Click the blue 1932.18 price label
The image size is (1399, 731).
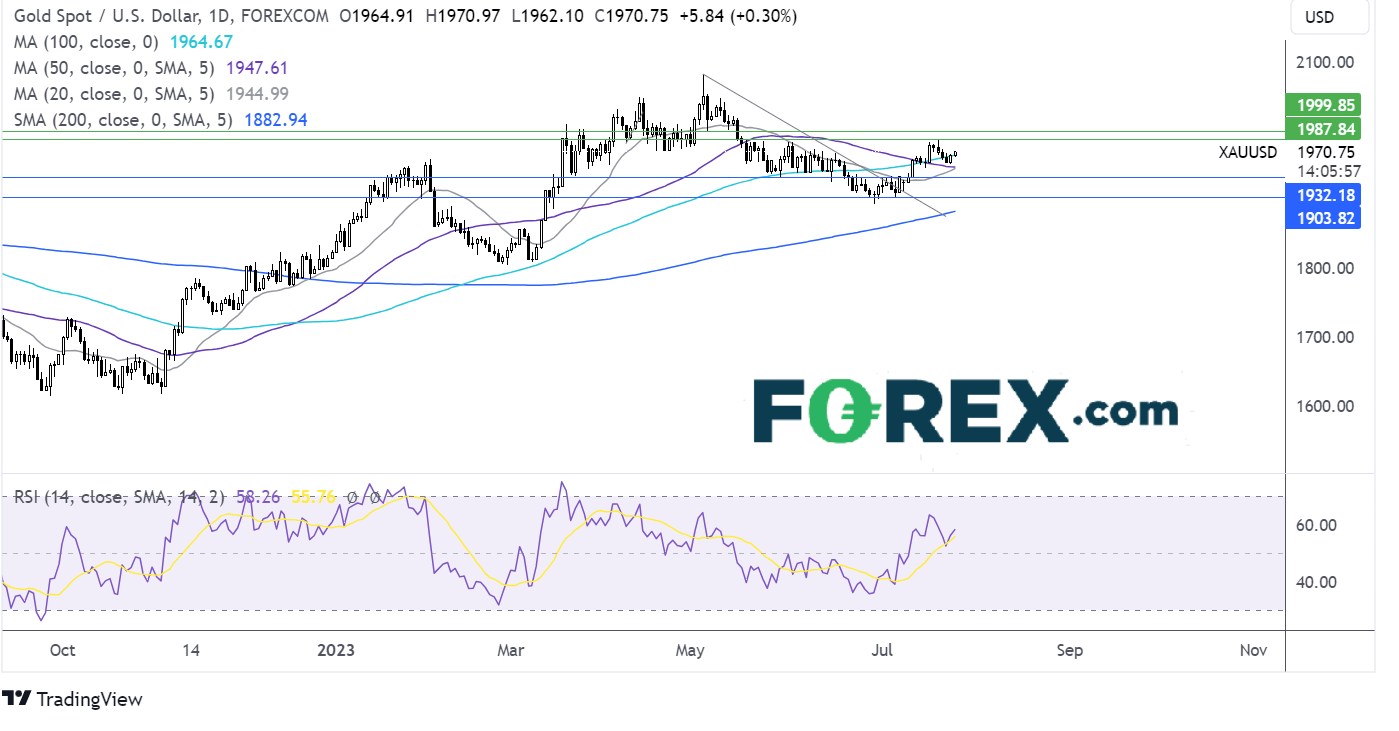(1324, 195)
